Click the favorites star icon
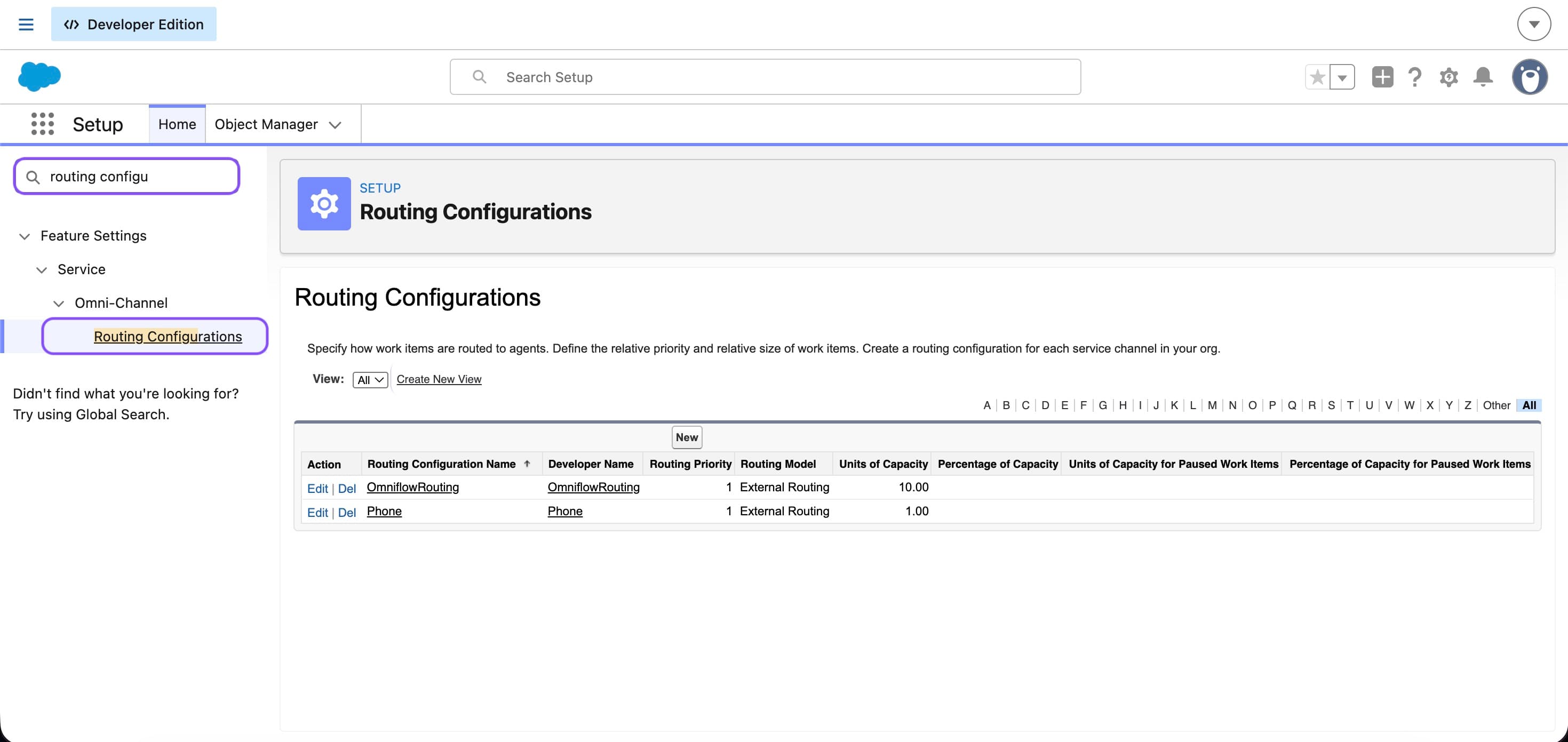The width and height of the screenshot is (1568, 742). [x=1317, y=77]
